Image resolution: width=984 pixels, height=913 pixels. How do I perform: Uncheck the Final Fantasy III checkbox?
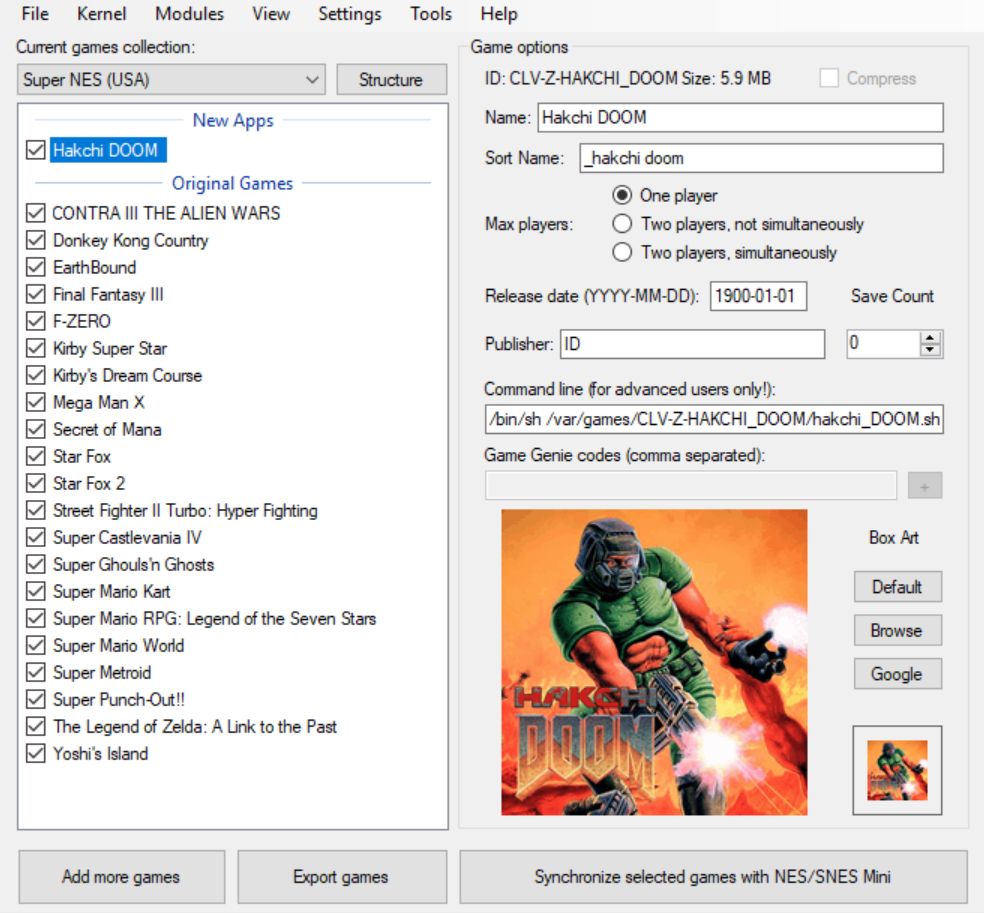(36, 294)
